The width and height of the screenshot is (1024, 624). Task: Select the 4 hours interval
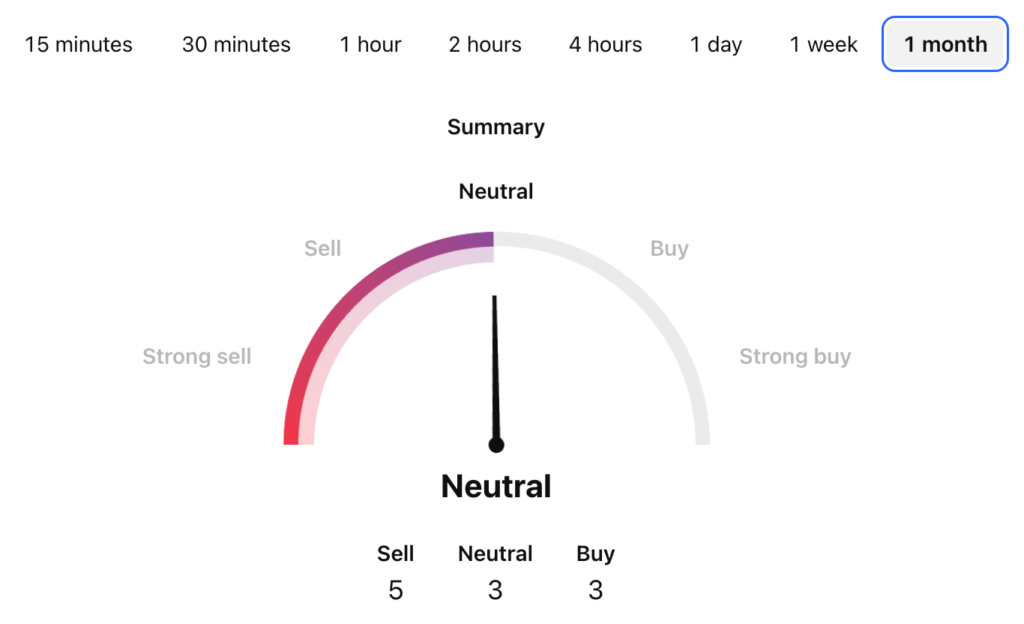click(605, 45)
